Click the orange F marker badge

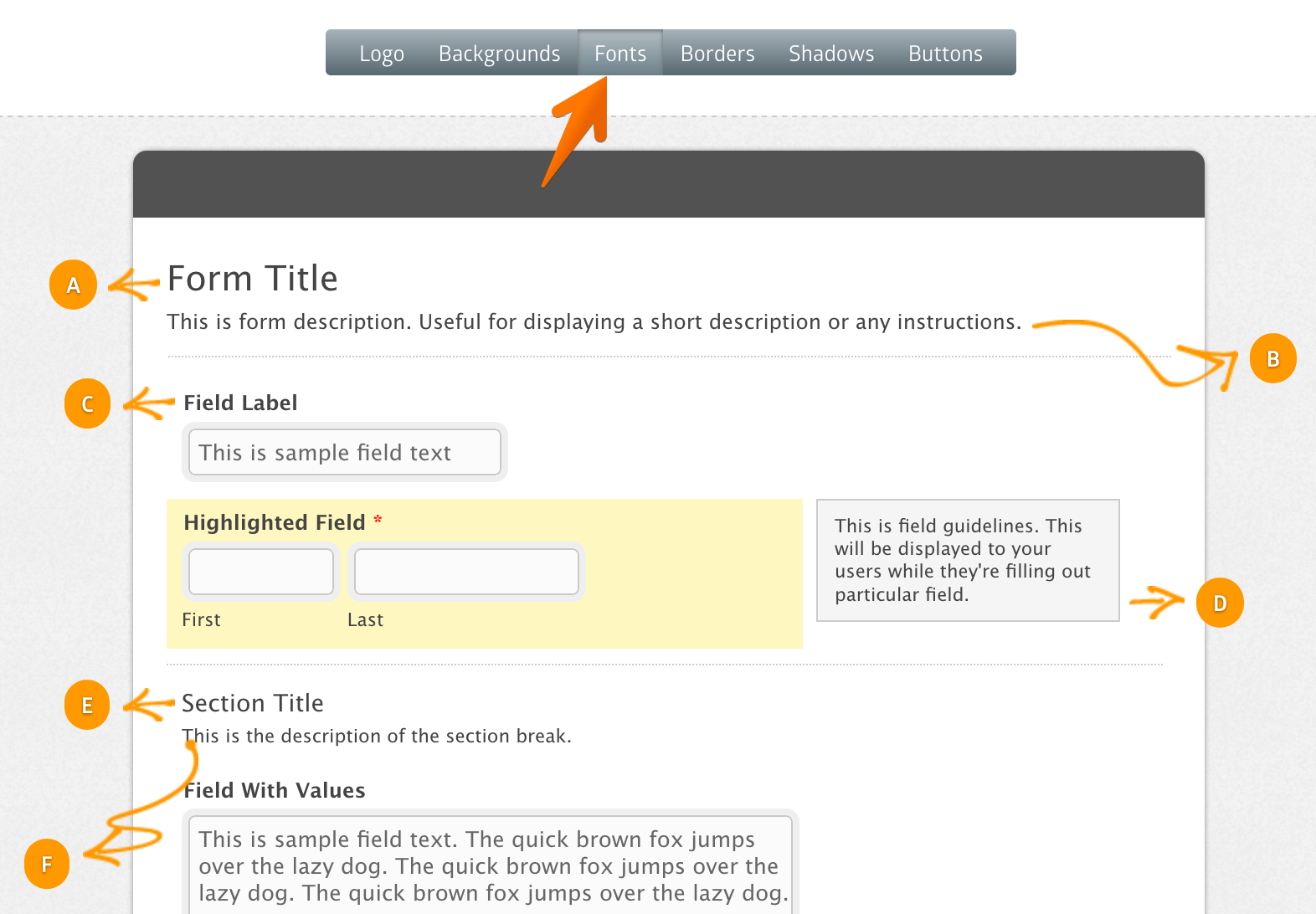tap(47, 864)
